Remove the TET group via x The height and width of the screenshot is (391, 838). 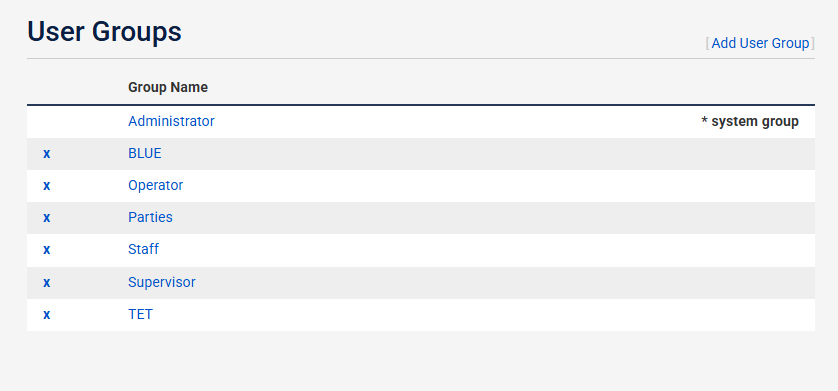pyautogui.click(x=46, y=315)
